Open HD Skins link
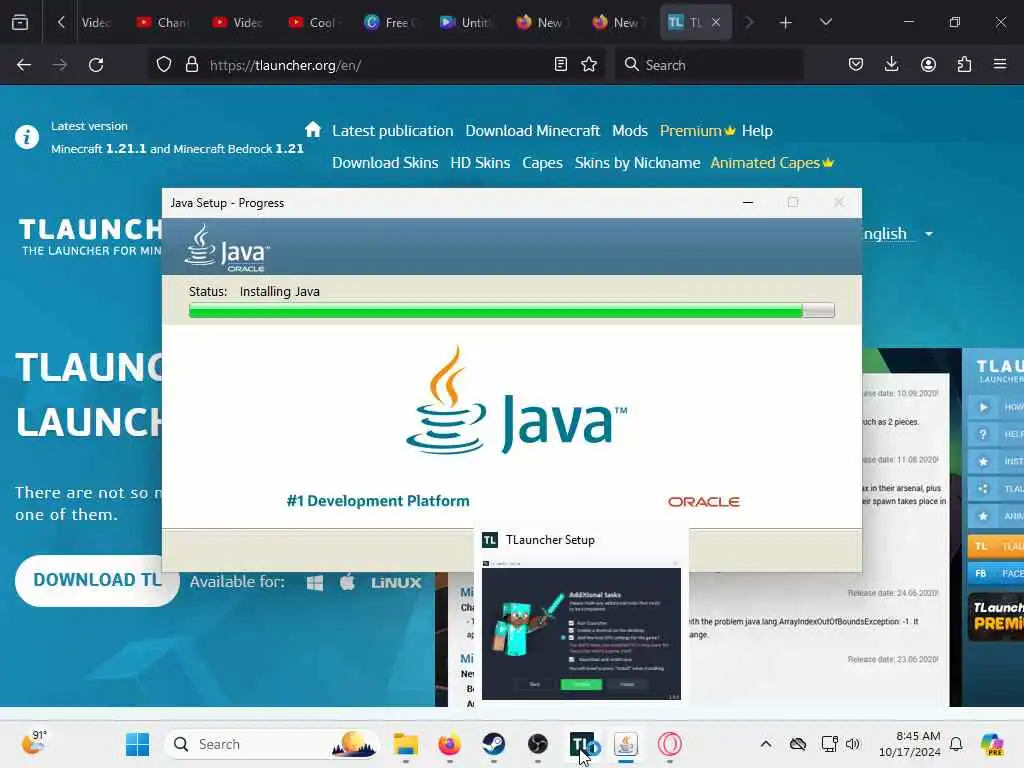The height and width of the screenshot is (768, 1024). [480, 163]
